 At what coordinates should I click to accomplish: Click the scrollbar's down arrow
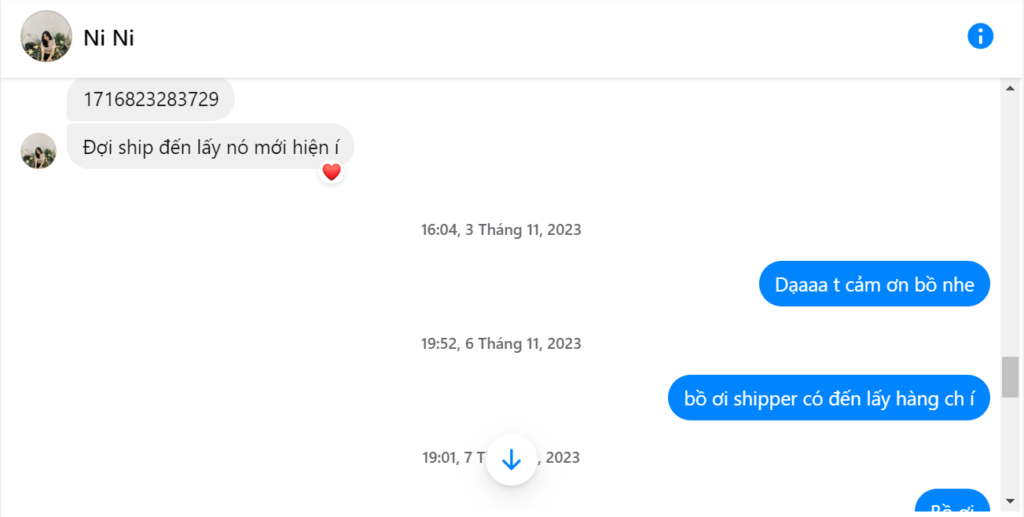[x=1010, y=501]
